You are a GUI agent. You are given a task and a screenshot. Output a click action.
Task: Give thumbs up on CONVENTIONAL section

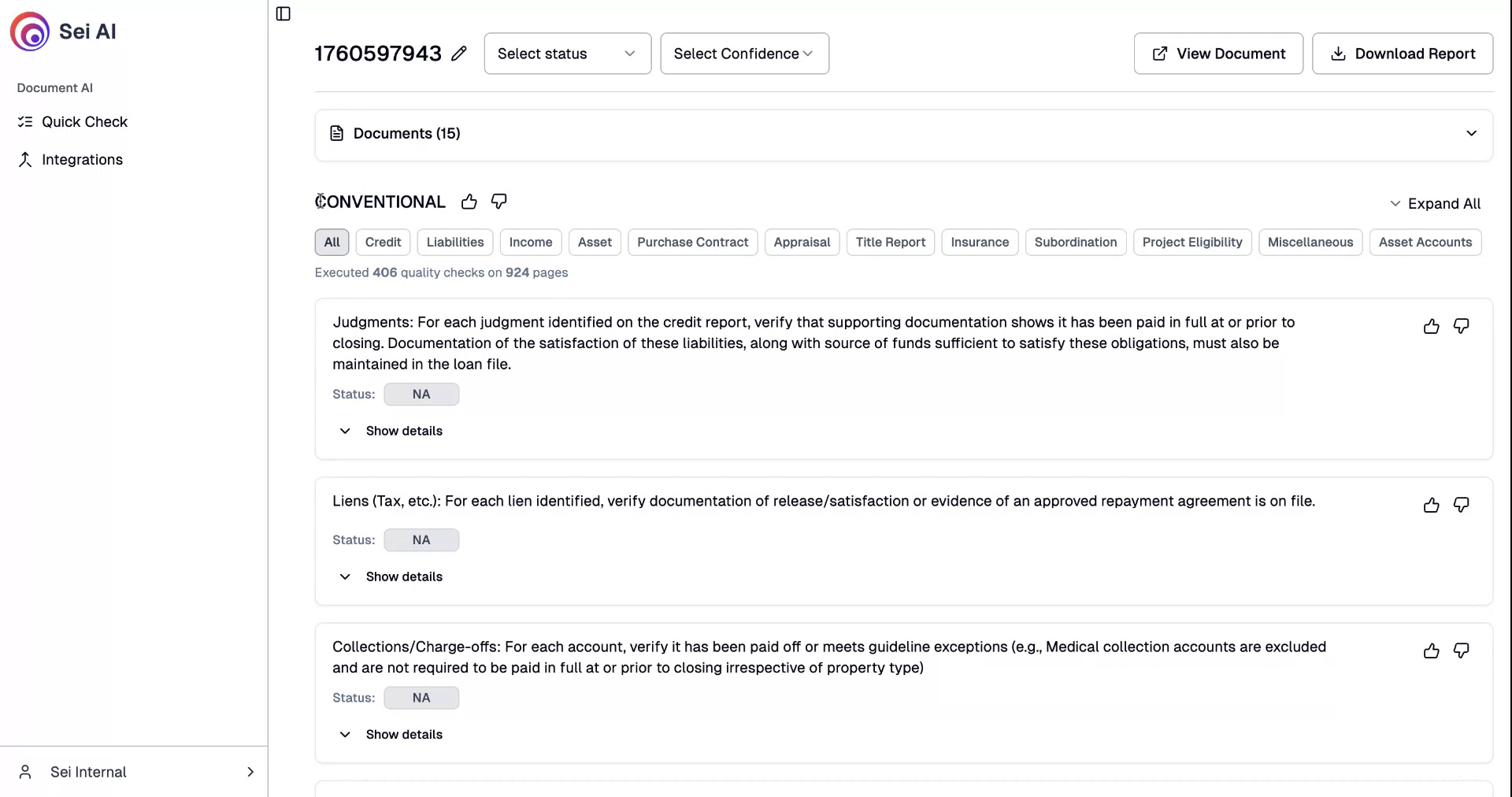469,202
